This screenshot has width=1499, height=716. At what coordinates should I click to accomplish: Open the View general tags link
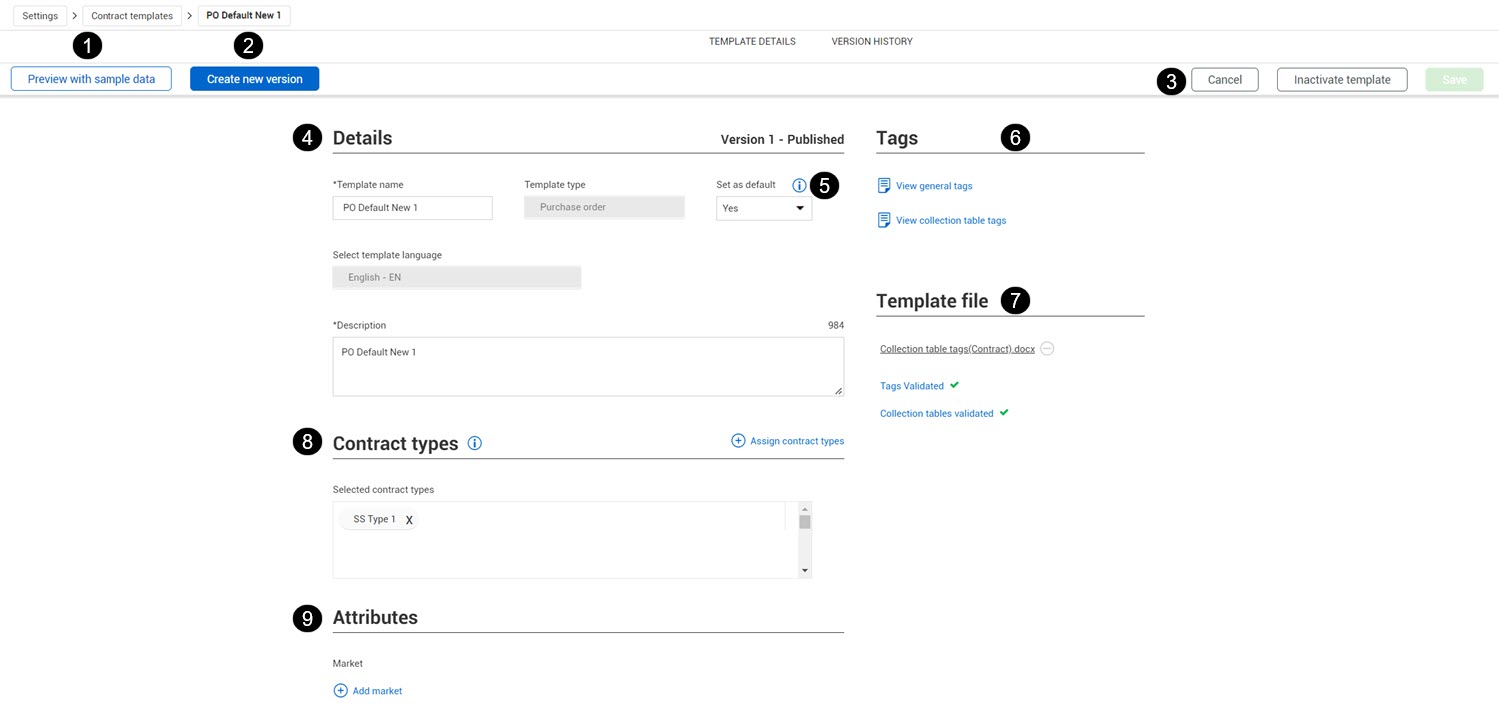tap(934, 186)
